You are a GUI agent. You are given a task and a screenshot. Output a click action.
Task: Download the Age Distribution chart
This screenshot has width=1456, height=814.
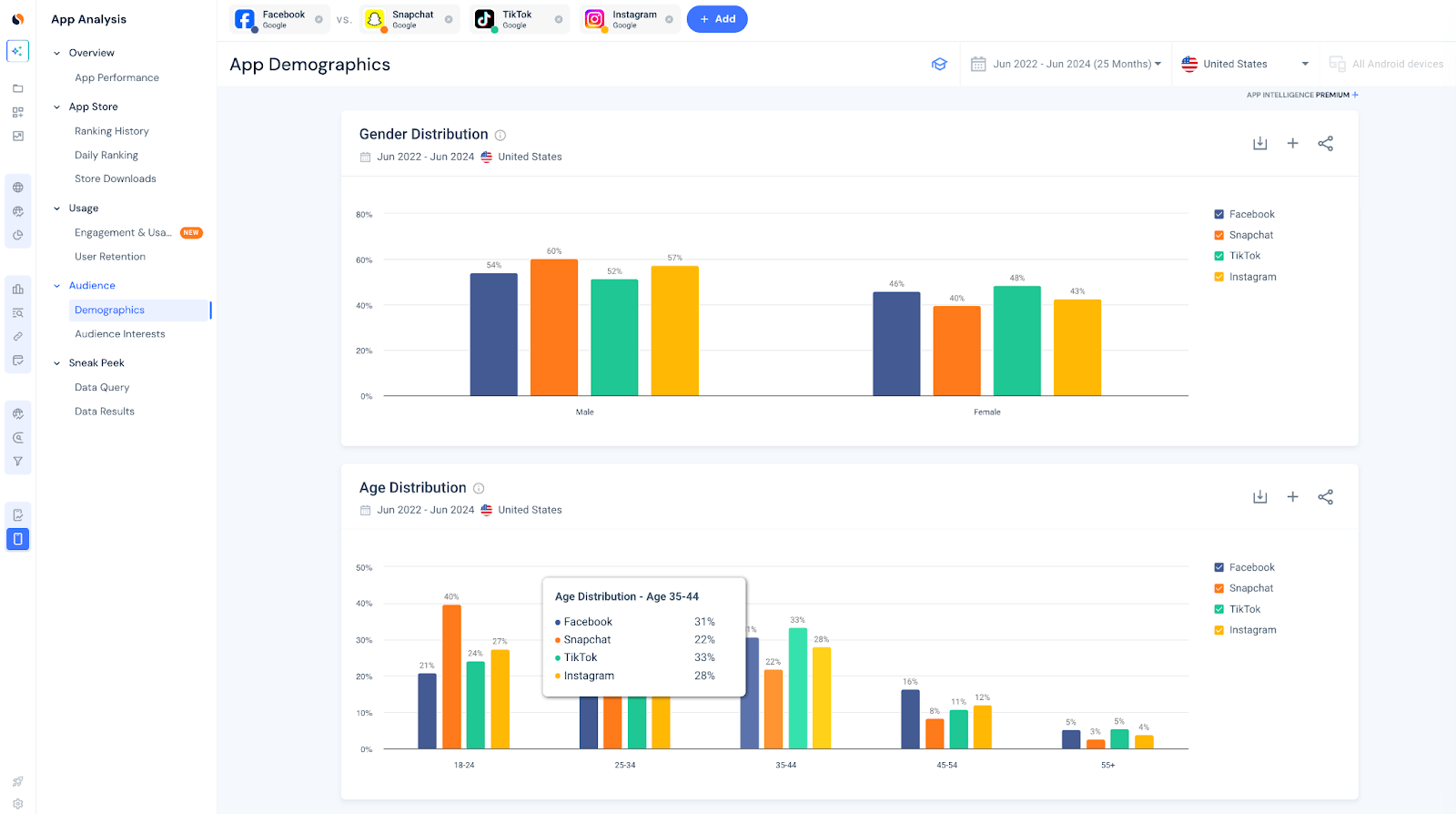[x=1259, y=497]
